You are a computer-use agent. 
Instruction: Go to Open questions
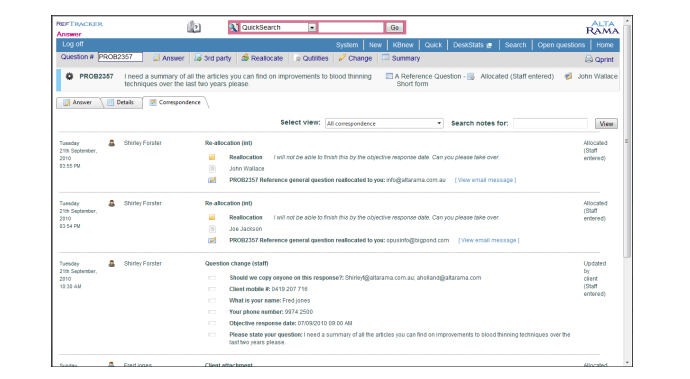pyautogui.click(x=561, y=45)
